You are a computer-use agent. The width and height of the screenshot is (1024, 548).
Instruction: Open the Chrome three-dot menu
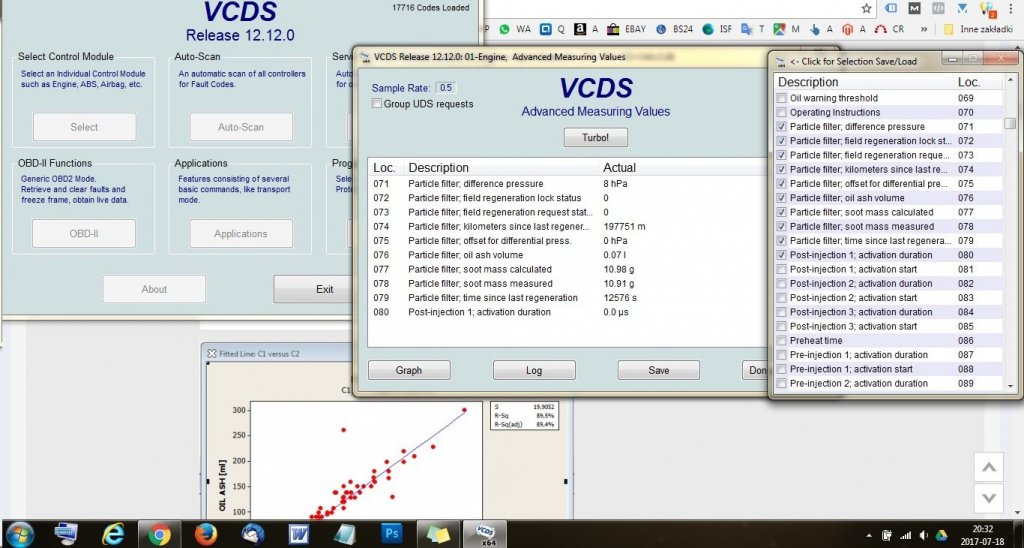pyautogui.click(x=1011, y=8)
